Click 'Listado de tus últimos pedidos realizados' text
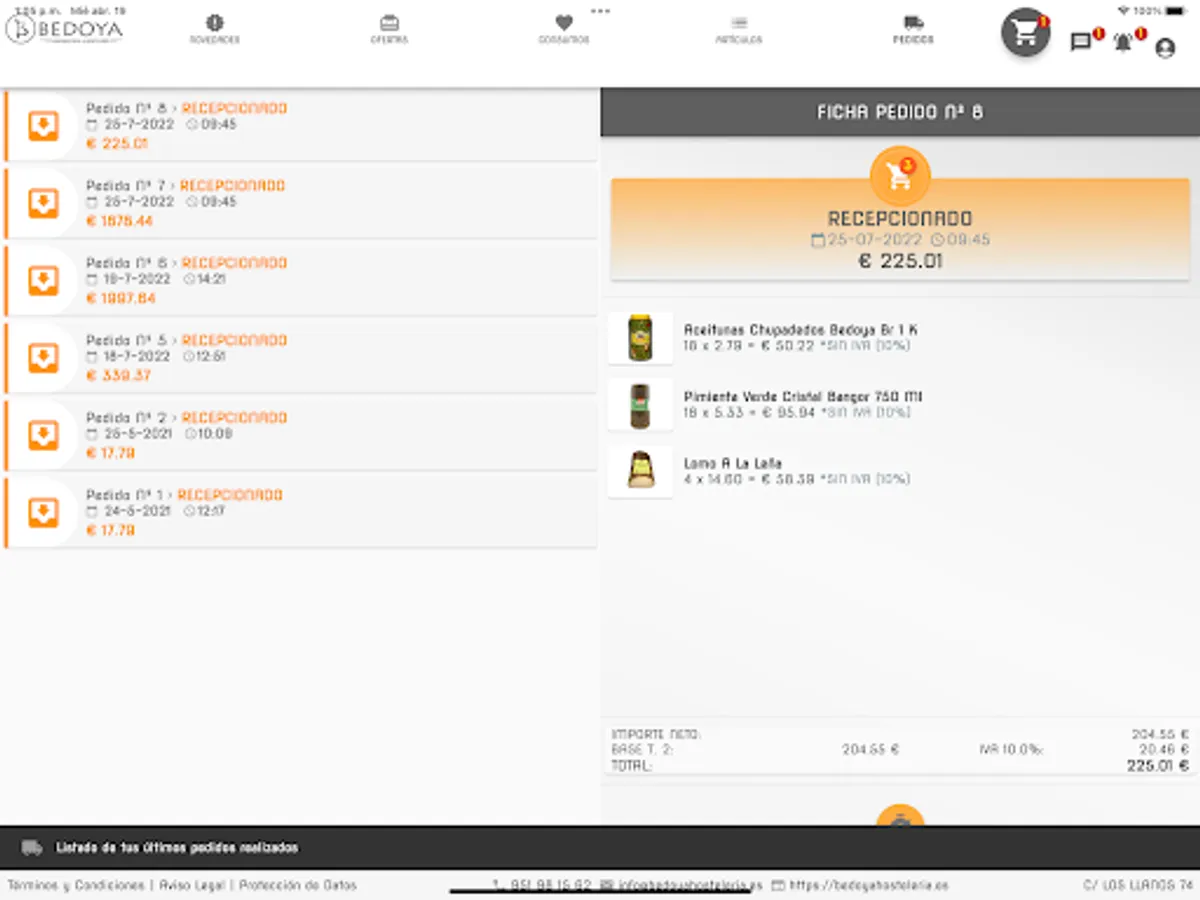Image resolution: width=1200 pixels, height=900 pixels. click(177, 848)
